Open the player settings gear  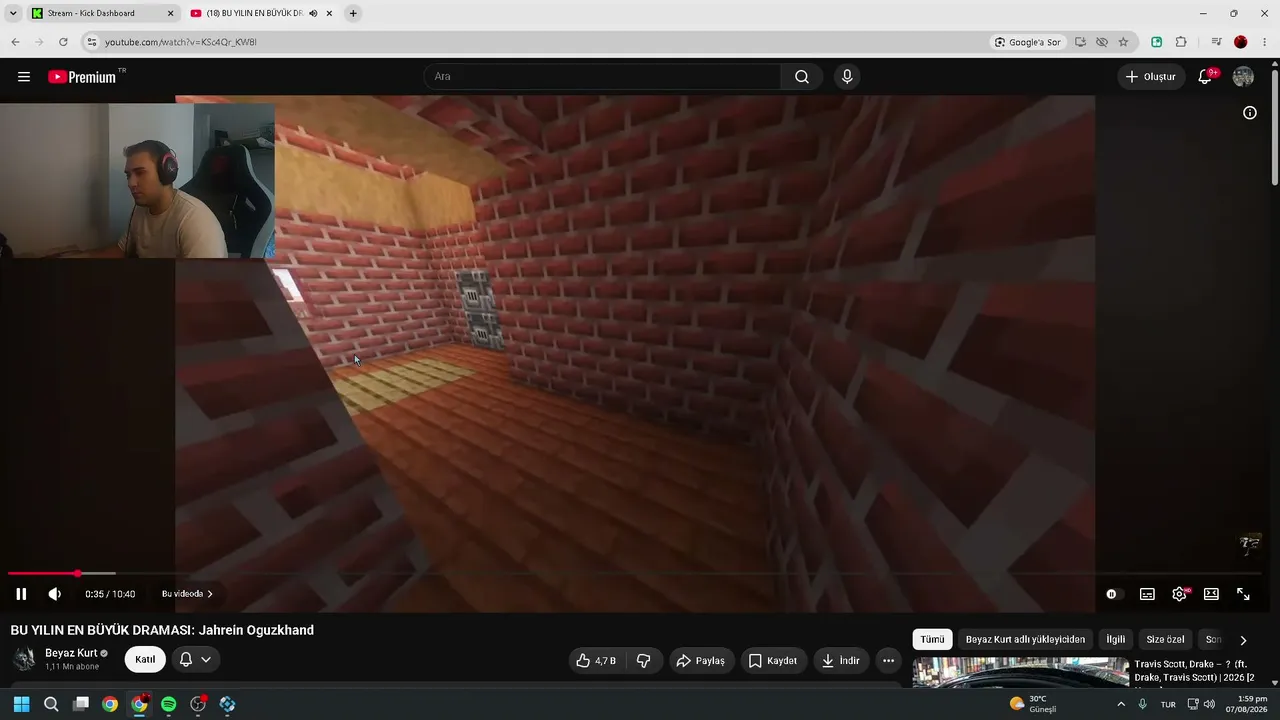coord(1180,594)
